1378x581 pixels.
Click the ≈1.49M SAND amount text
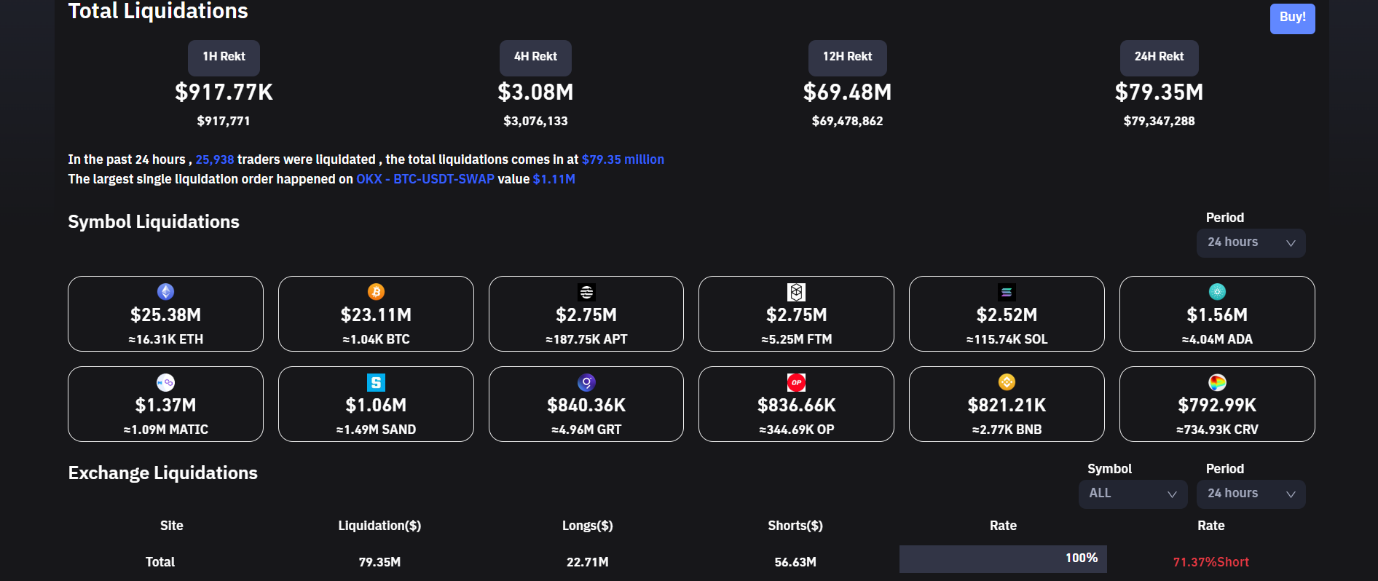(376, 429)
